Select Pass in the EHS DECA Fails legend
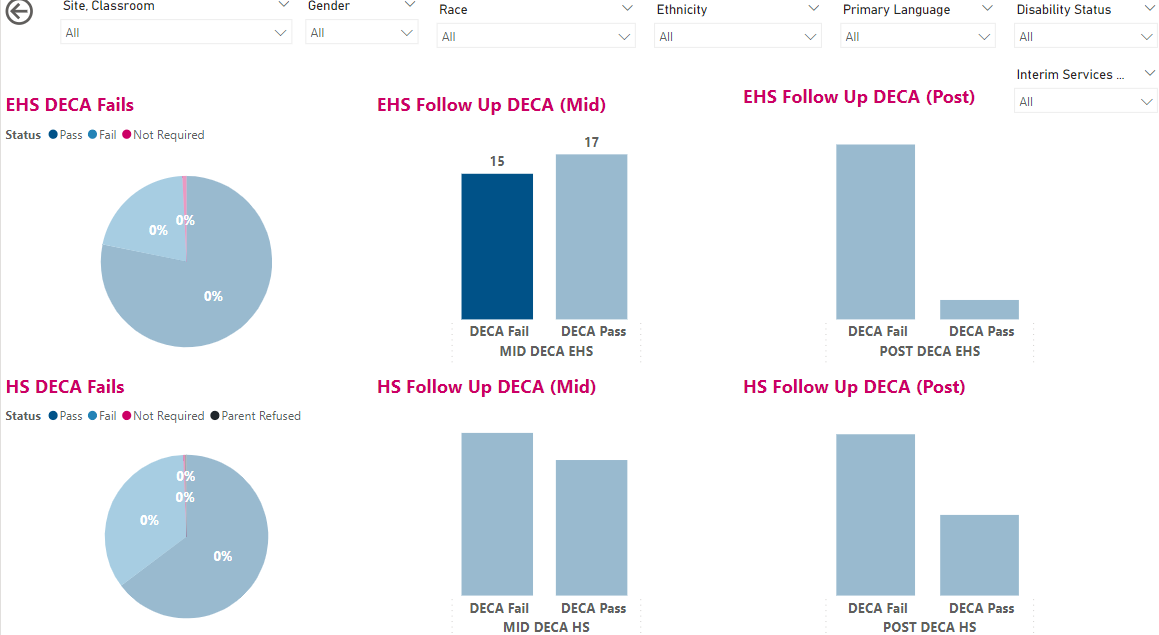The height and width of the screenshot is (635, 1159). 66,135
